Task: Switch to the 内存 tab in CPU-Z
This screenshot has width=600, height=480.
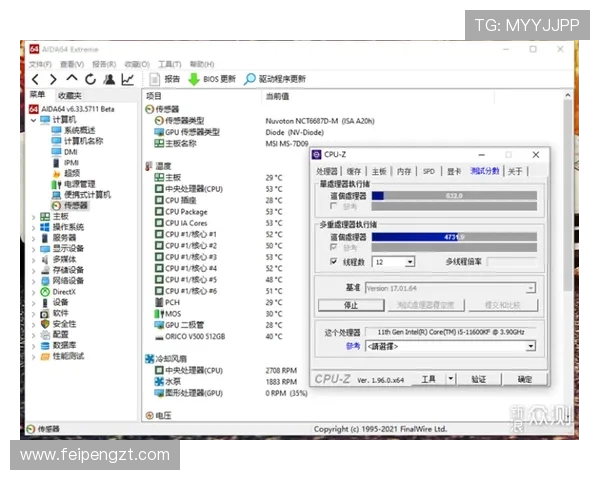Action: (403, 171)
